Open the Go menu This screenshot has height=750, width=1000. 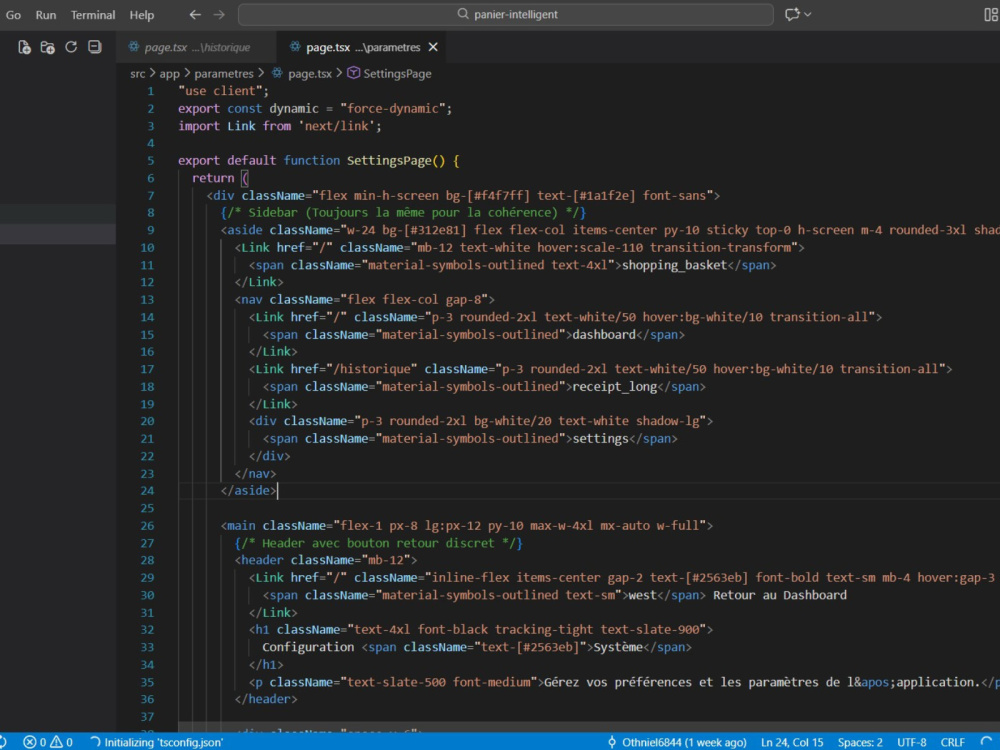pos(13,15)
